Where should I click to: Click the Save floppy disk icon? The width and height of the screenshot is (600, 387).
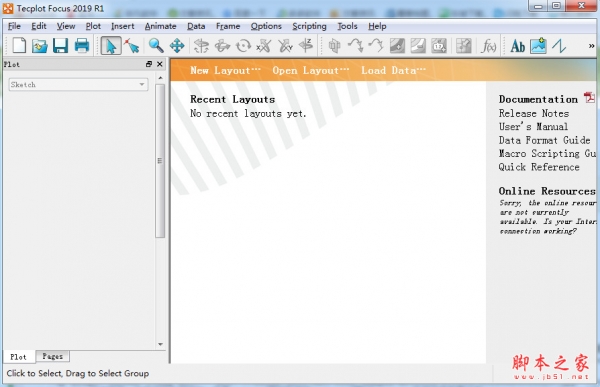click(60, 46)
